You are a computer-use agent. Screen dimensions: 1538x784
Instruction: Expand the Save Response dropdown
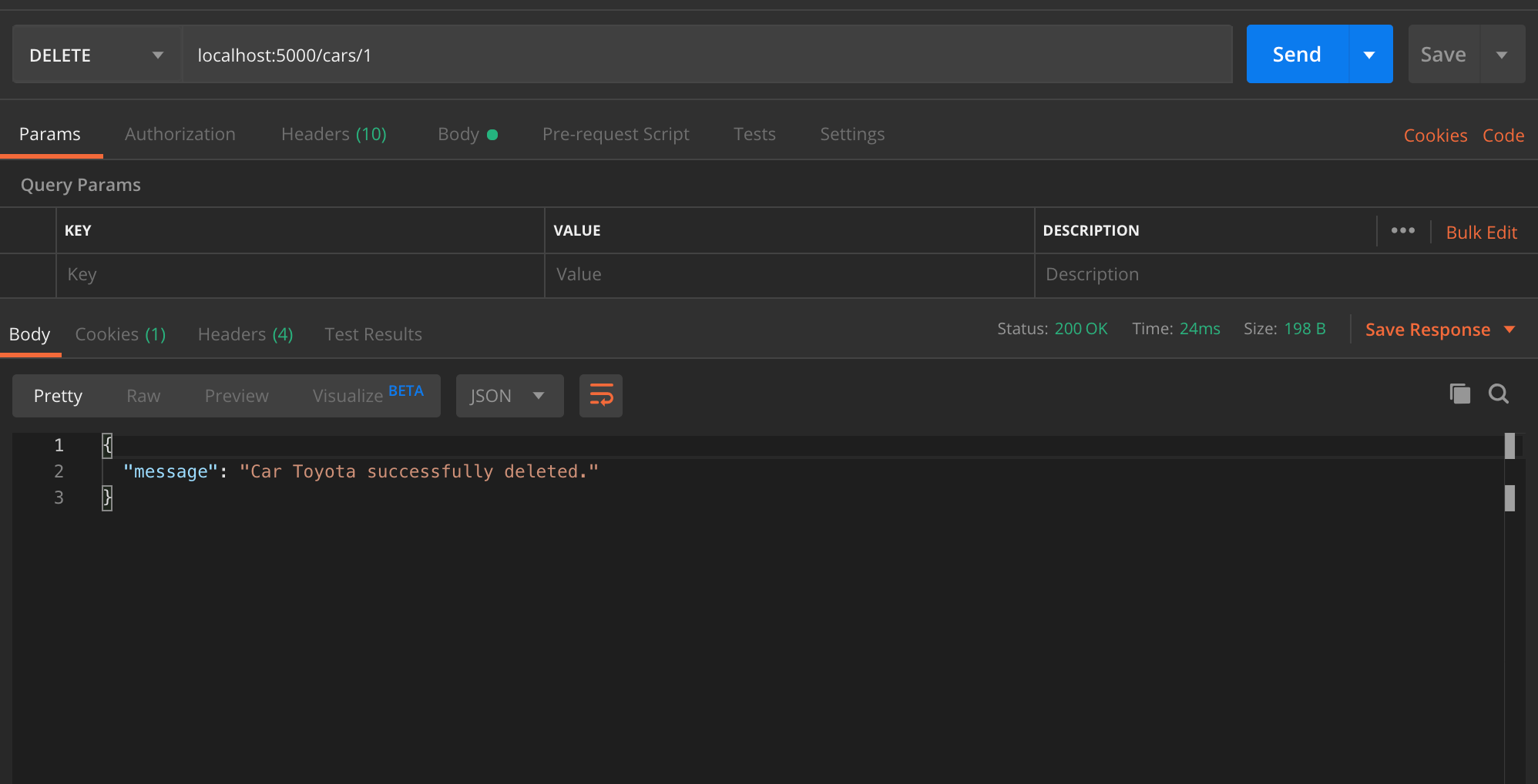pos(1509,330)
